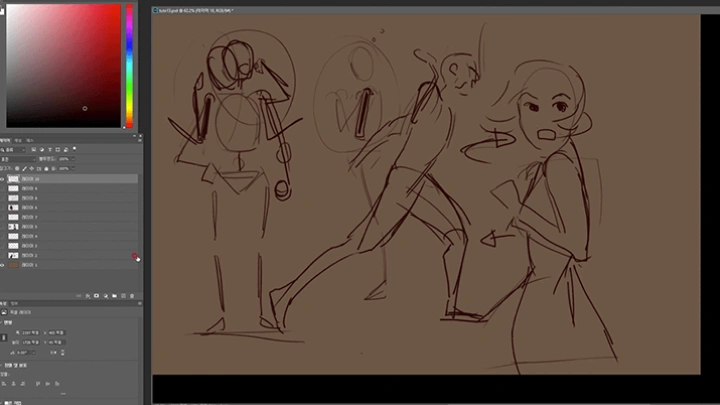Pick a shade in the color field
720x405 pixels.
63,66
